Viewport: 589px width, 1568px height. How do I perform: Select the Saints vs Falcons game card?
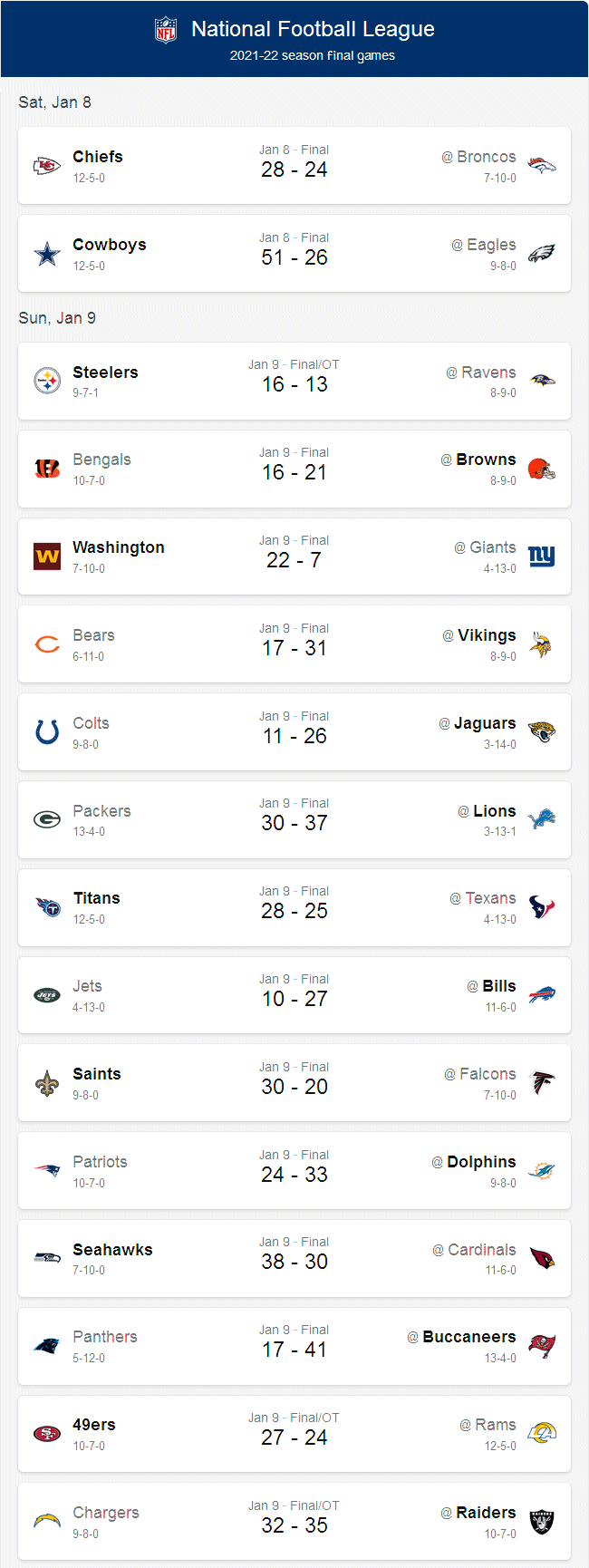pos(294,1083)
